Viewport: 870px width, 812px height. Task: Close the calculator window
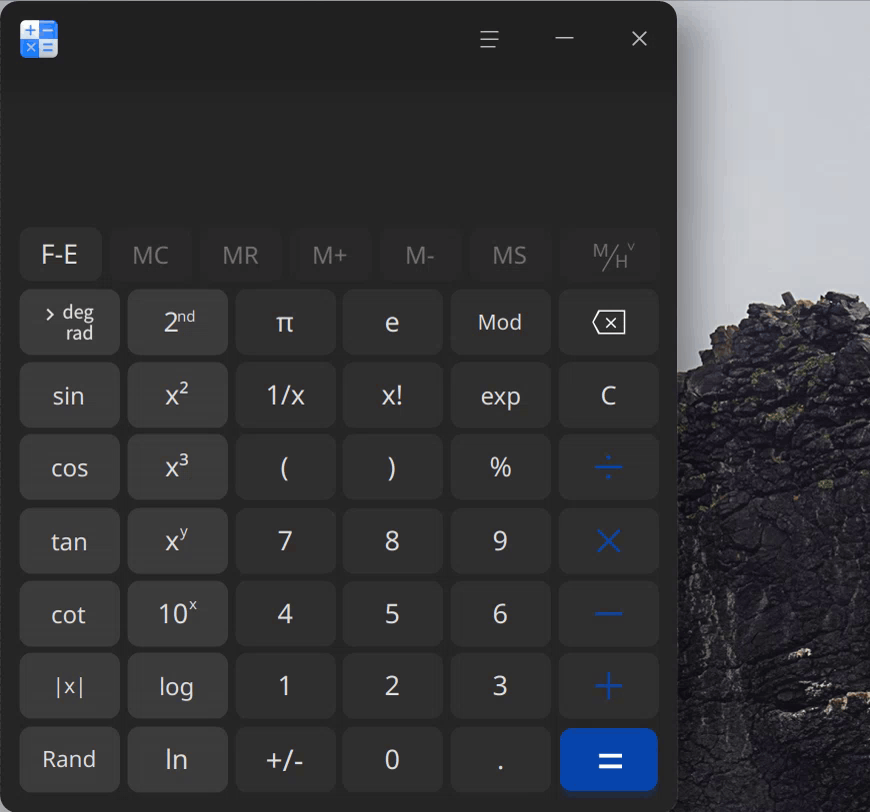639,39
